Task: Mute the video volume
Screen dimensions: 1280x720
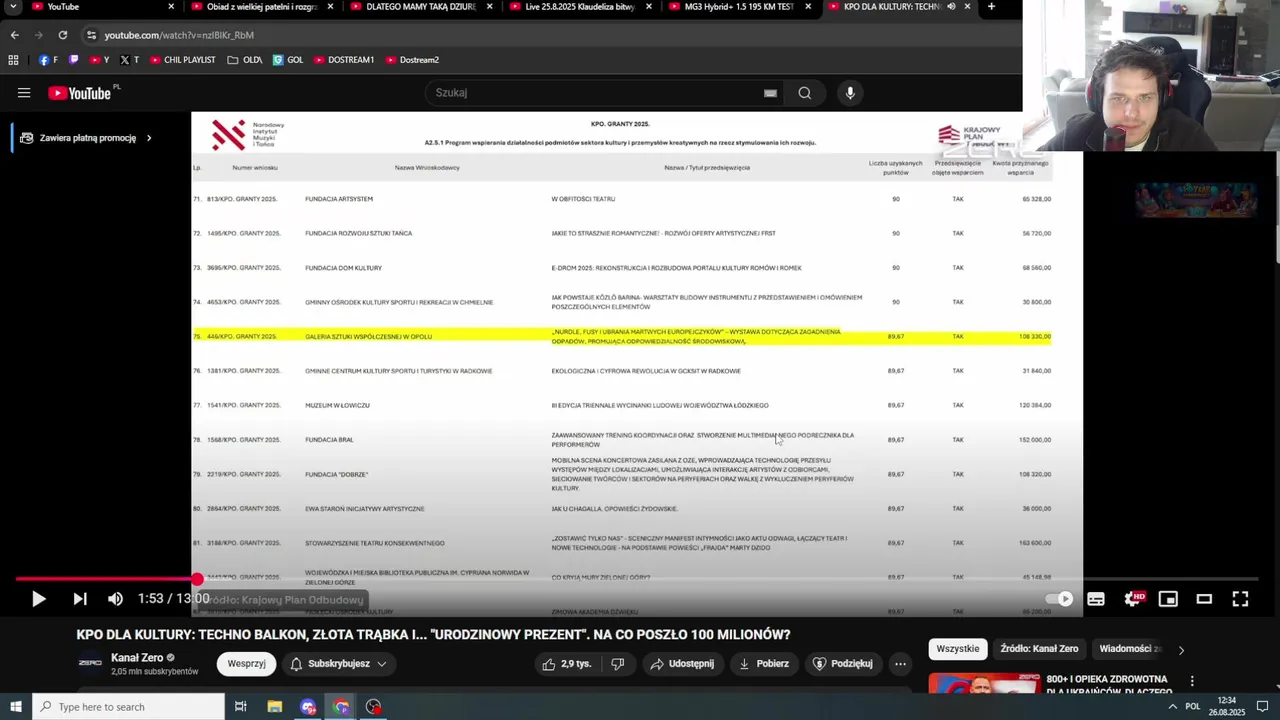Action: click(x=116, y=599)
